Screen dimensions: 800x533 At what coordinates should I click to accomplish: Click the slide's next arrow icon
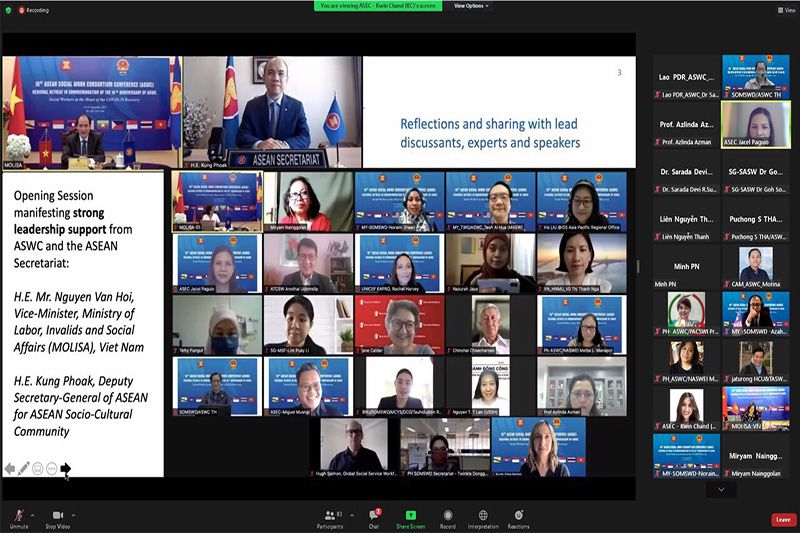pyautogui.click(x=66, y=468)
